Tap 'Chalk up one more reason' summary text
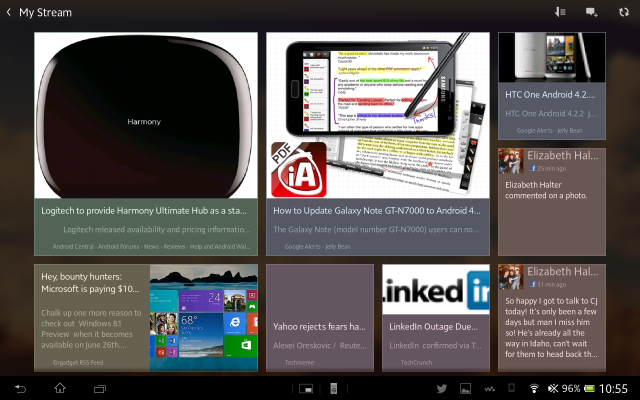 coord(91,329)
